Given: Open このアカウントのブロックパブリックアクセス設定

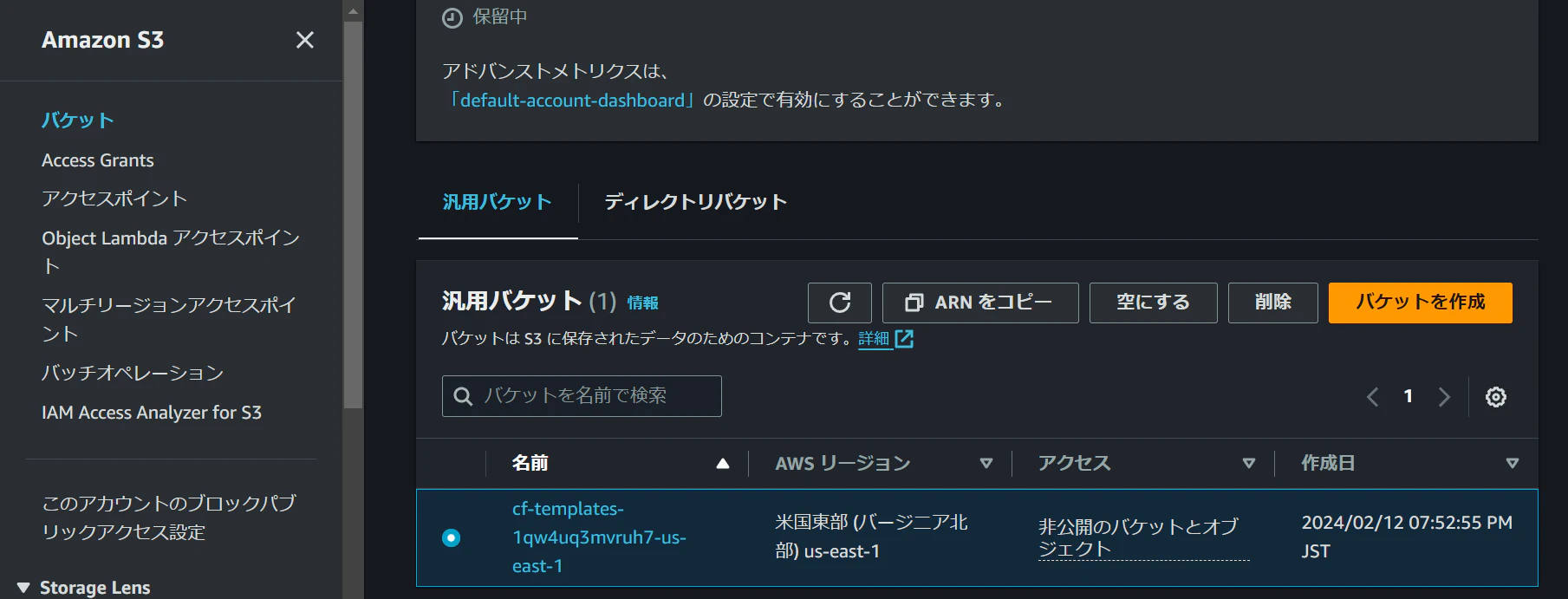Looking at the screenshot, I should coord(169,518).
